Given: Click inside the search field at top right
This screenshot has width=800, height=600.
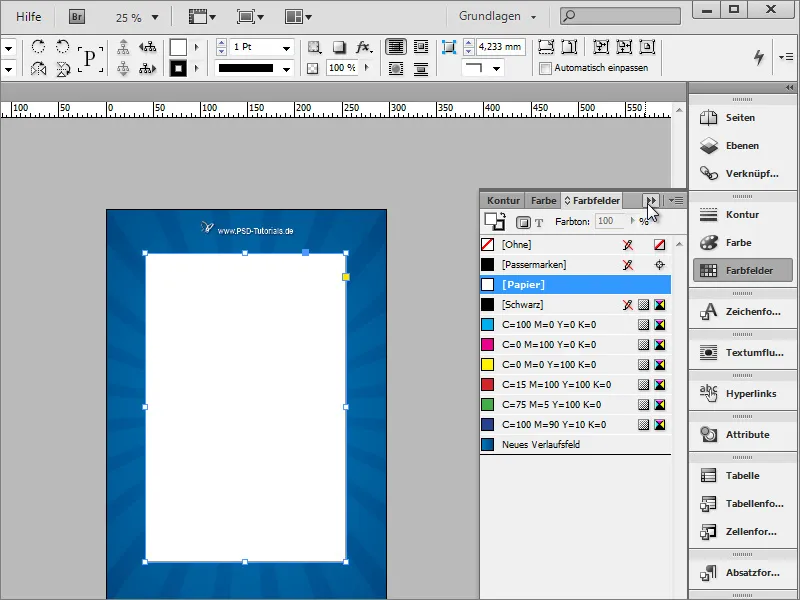Looking at the screenshot, I should (x=620, y=16).
